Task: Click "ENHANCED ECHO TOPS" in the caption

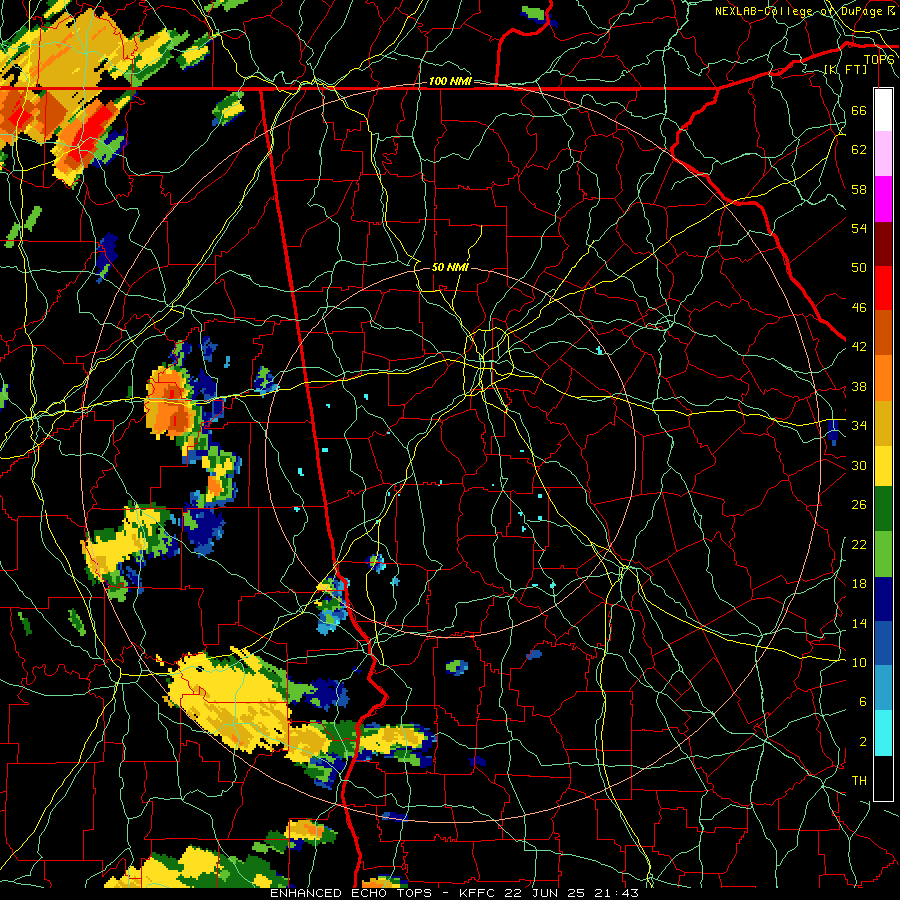Action: 351,893
